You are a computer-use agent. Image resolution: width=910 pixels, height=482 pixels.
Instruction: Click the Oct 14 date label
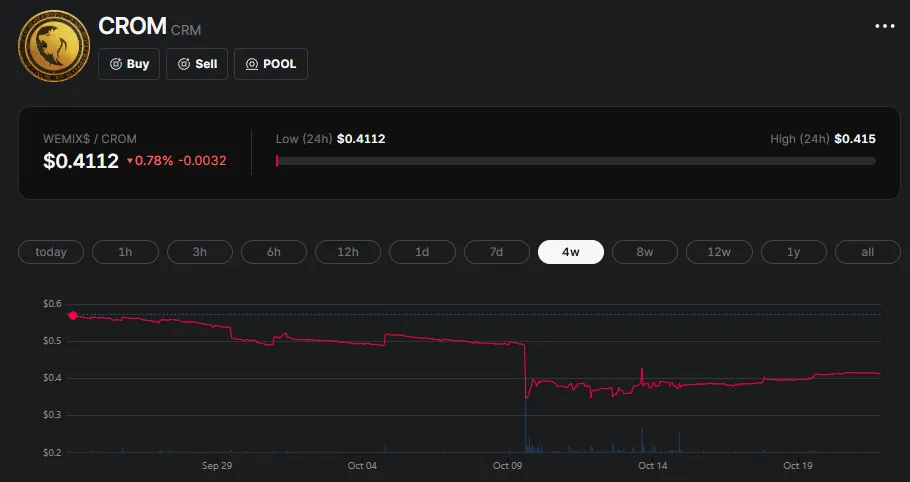tap(653, 466)
